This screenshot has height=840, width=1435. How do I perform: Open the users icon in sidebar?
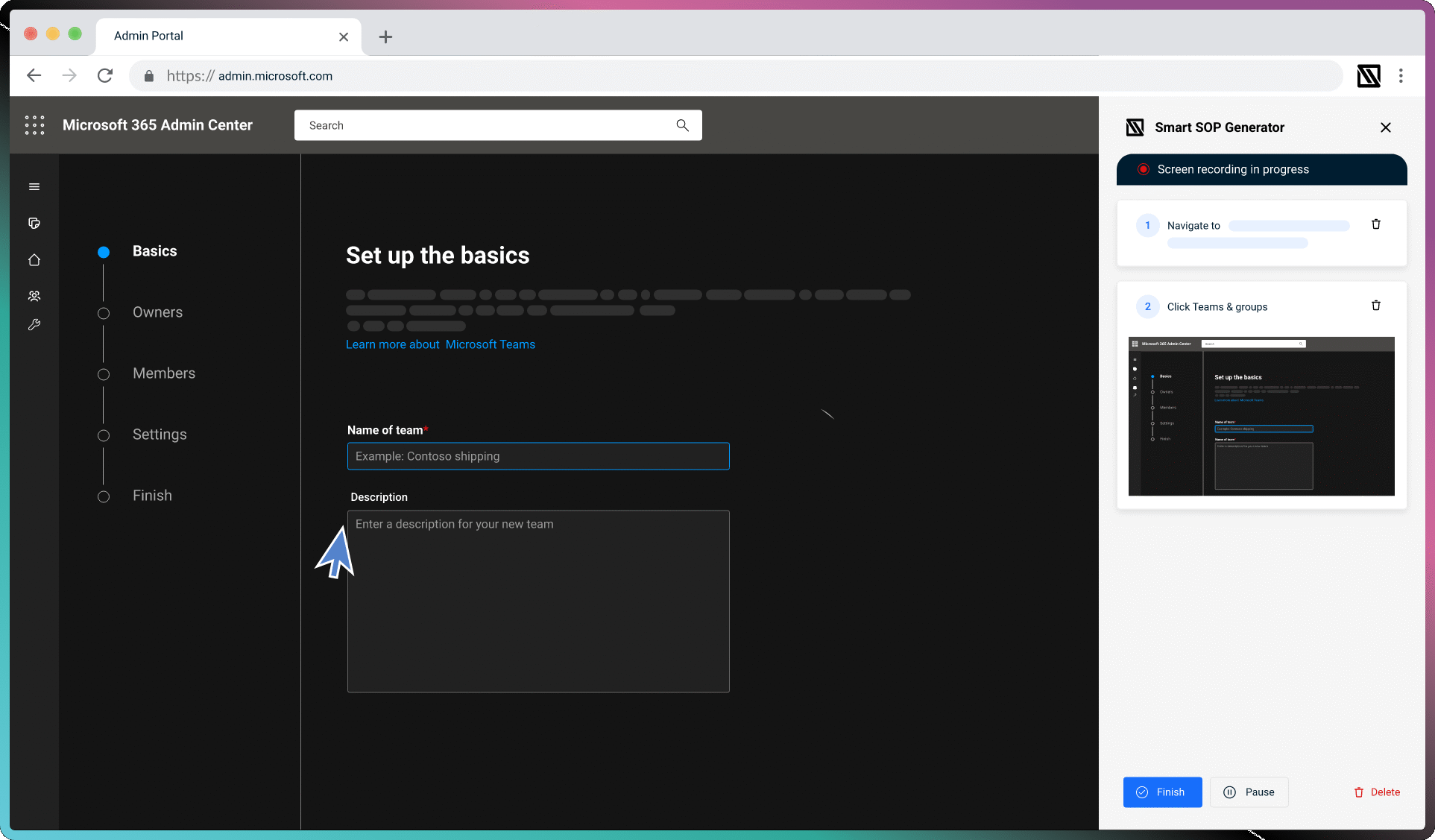(34, 297)
